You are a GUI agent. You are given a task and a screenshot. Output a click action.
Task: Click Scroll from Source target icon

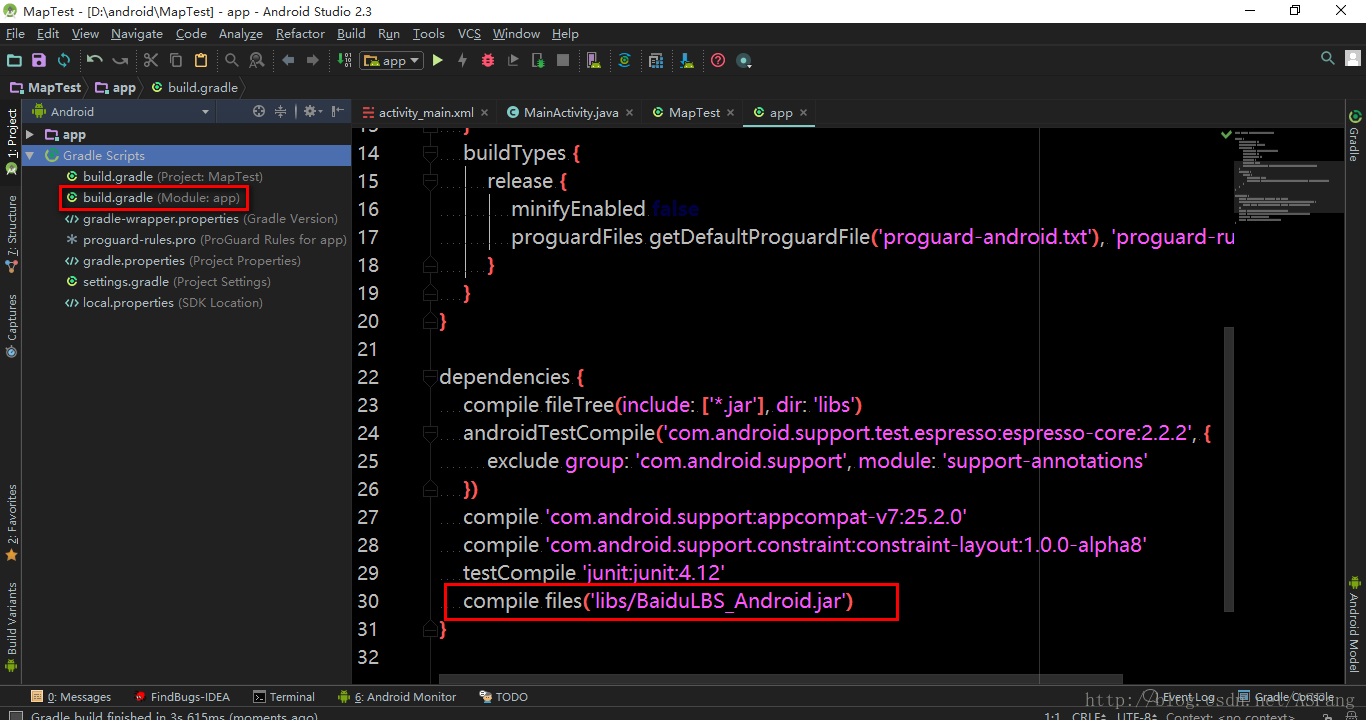pos(259,111)
